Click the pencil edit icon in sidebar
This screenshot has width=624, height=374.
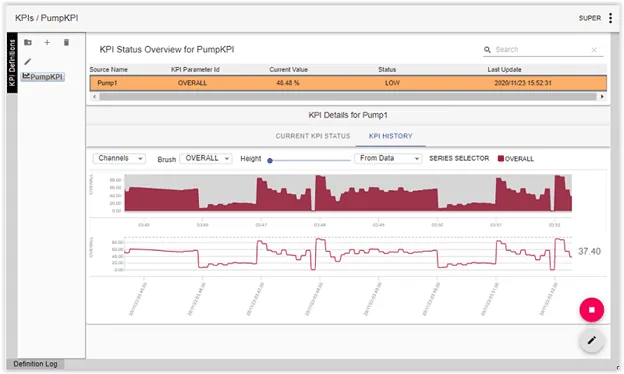coord(27,61)
